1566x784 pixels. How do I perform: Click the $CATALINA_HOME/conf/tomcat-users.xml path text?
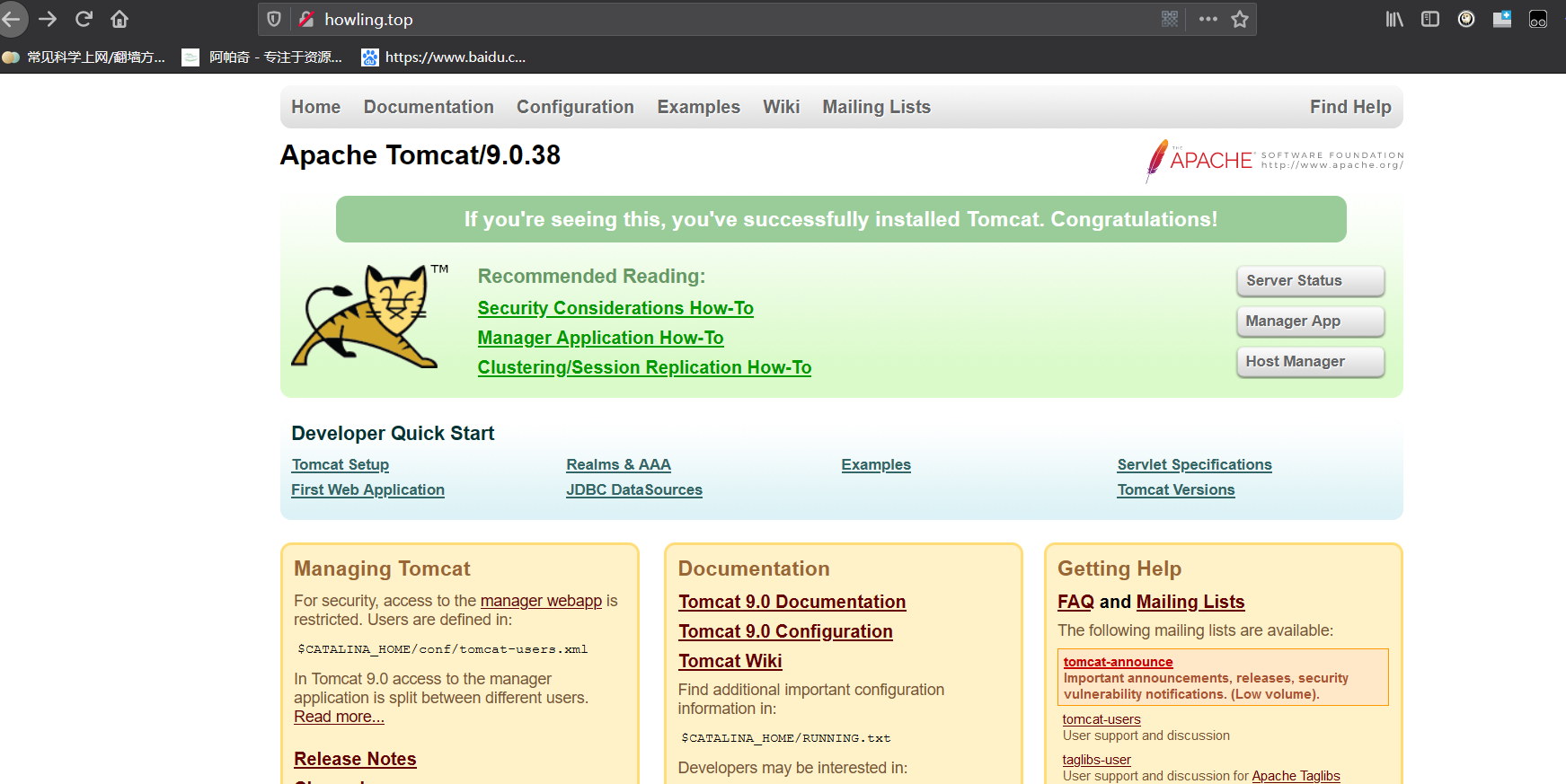[443, 649]
